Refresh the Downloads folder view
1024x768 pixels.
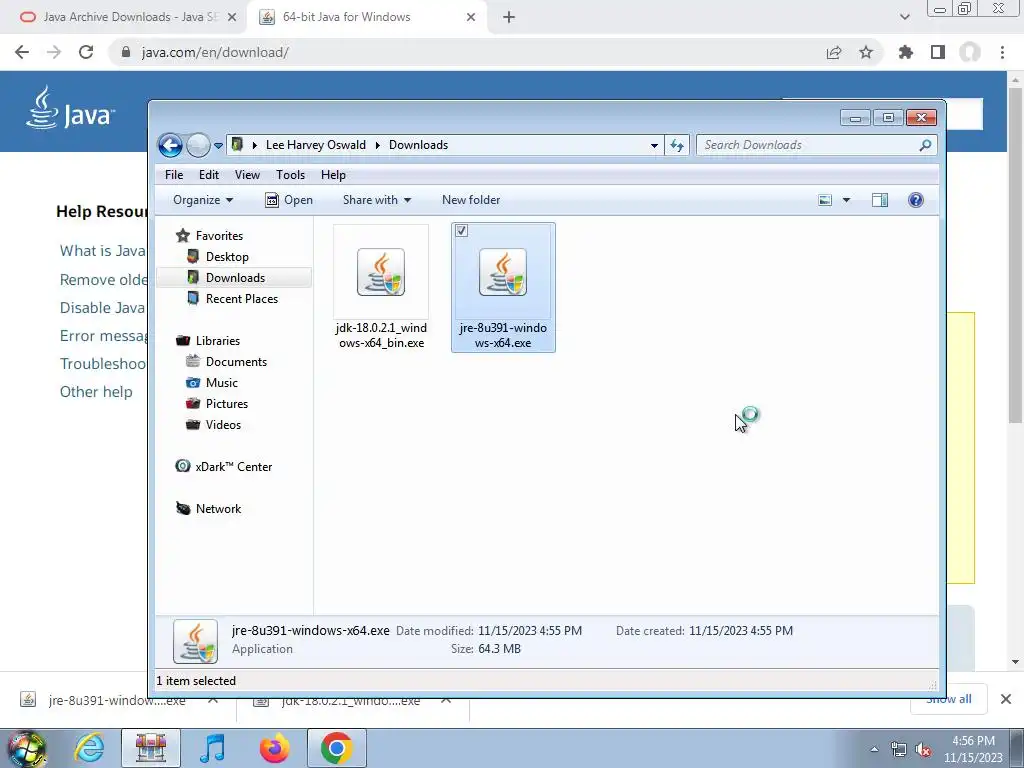677,146
